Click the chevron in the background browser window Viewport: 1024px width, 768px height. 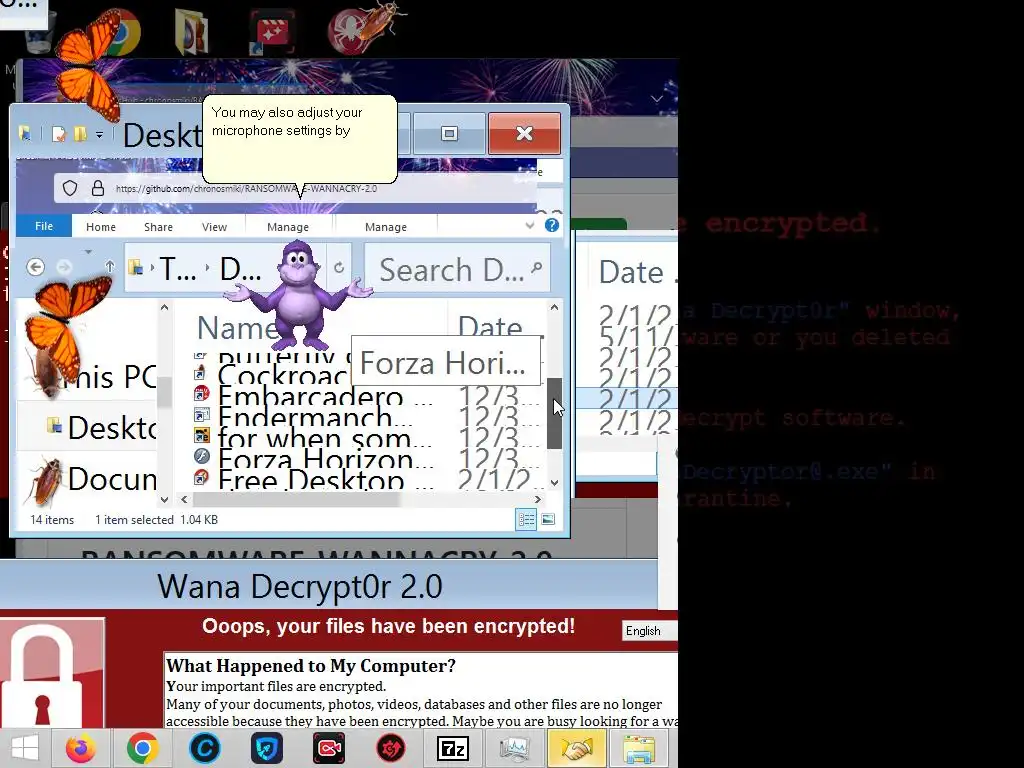656,99
